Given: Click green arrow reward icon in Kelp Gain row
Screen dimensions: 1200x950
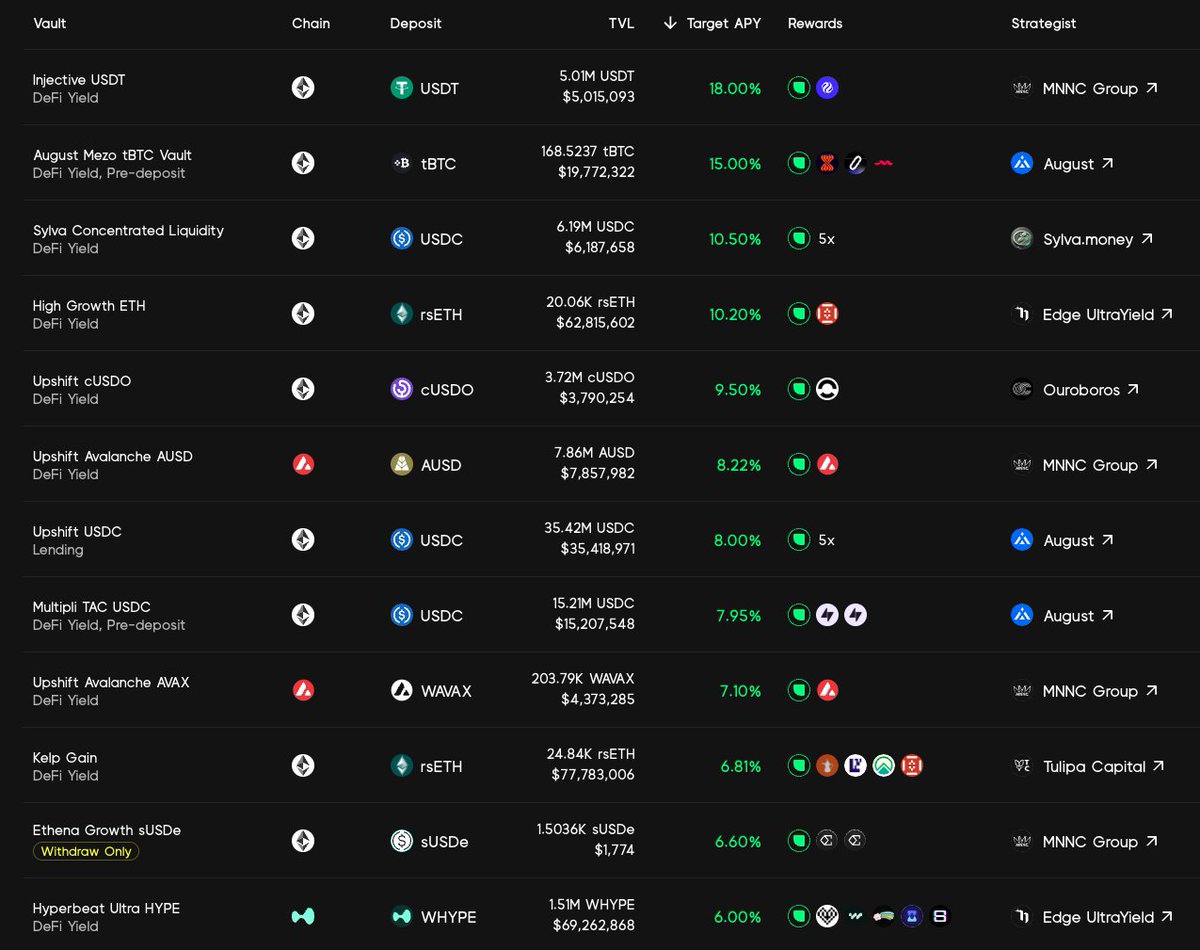Looking at the screenshot, I should click(883, 766).
